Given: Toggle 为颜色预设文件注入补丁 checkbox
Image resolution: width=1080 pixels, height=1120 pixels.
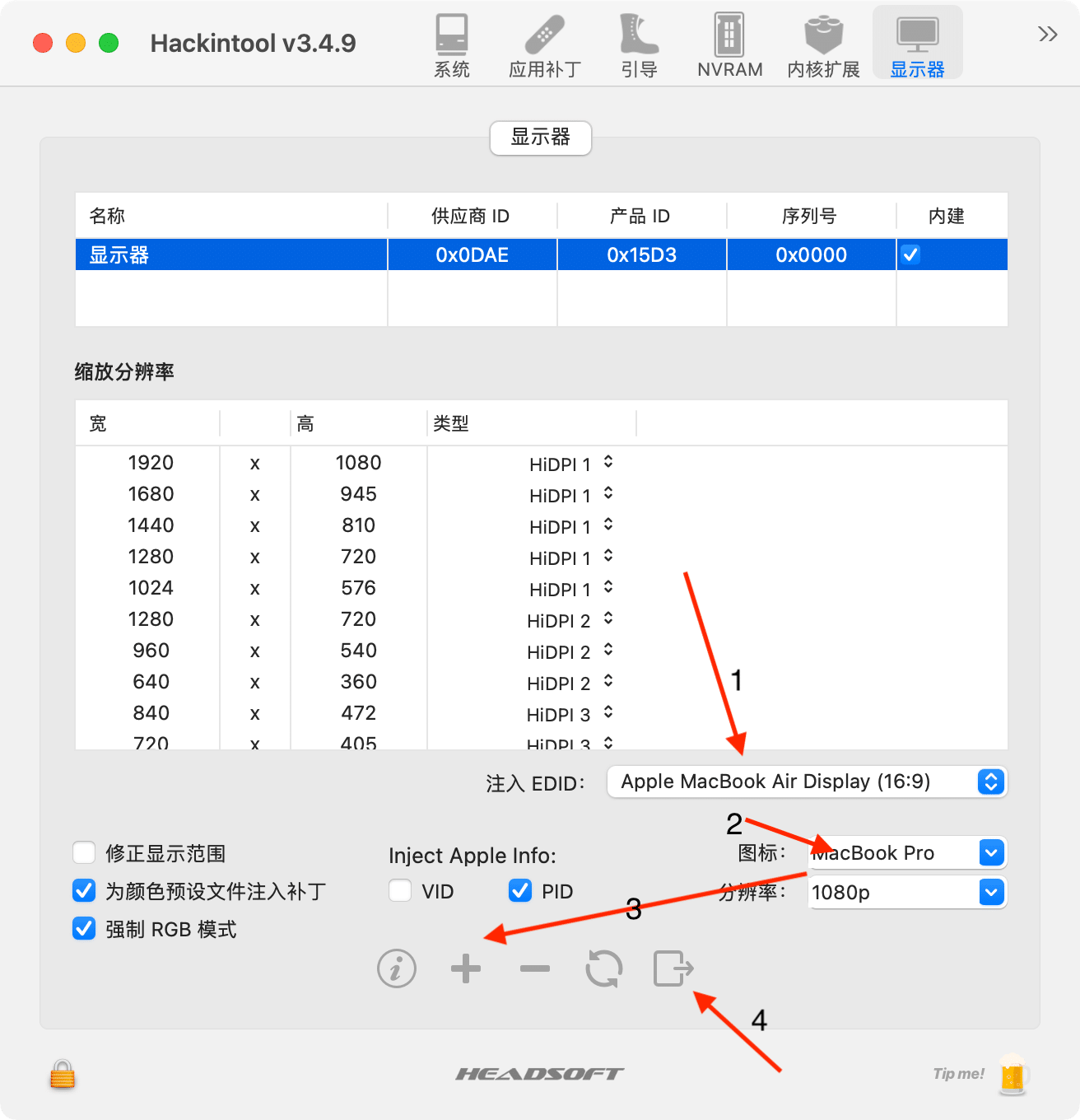Looking at the screenshot, I should coord(84,890).
